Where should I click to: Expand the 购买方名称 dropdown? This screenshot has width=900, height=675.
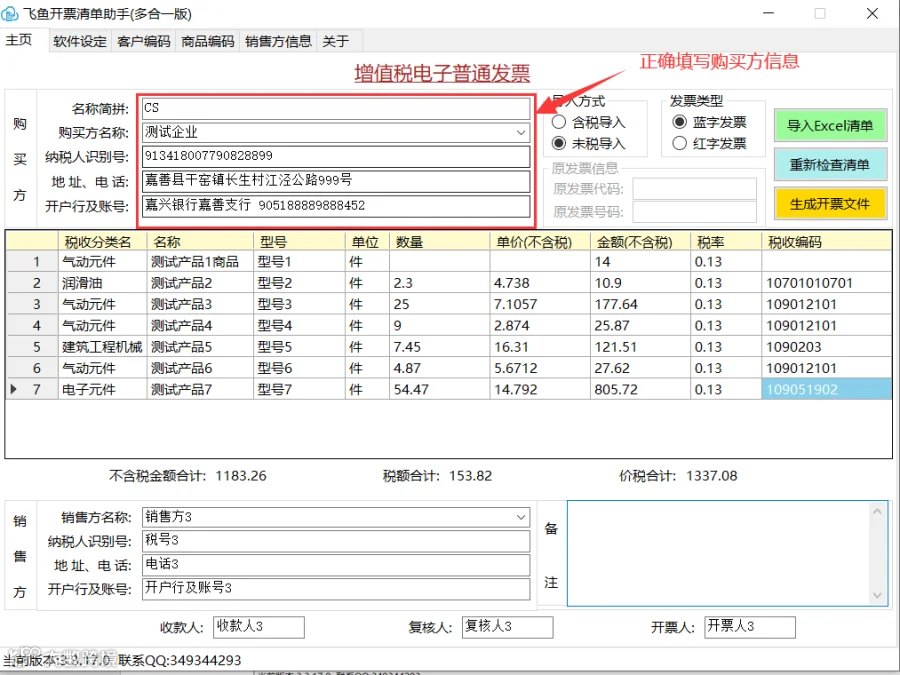521,133
